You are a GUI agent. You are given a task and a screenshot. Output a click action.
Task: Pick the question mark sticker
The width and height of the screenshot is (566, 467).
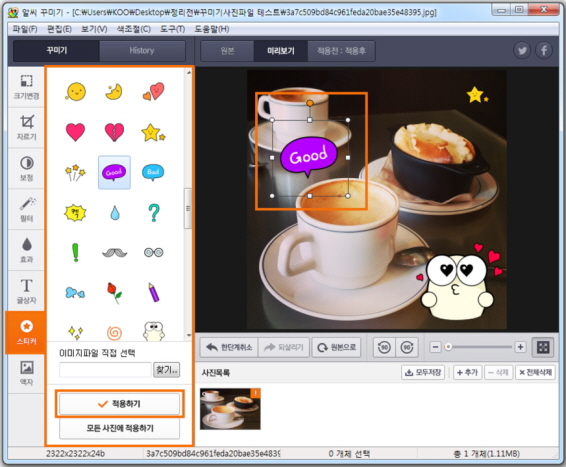[154, 213]
